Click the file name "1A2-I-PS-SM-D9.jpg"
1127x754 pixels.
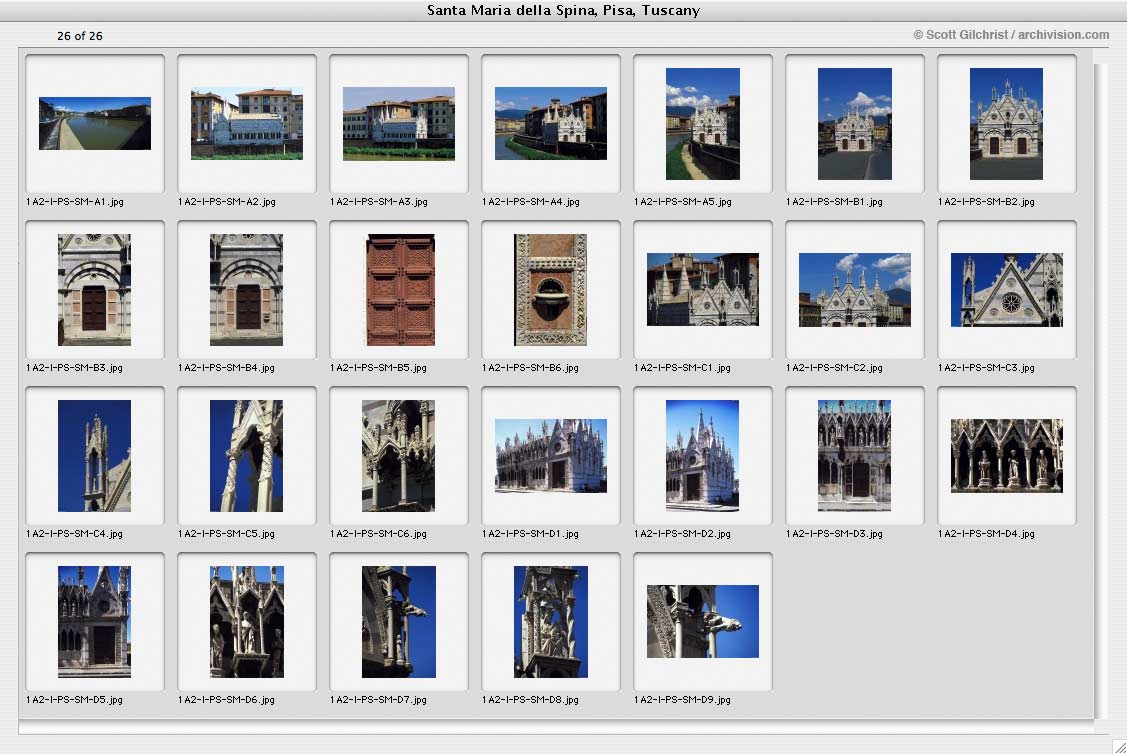683,700
